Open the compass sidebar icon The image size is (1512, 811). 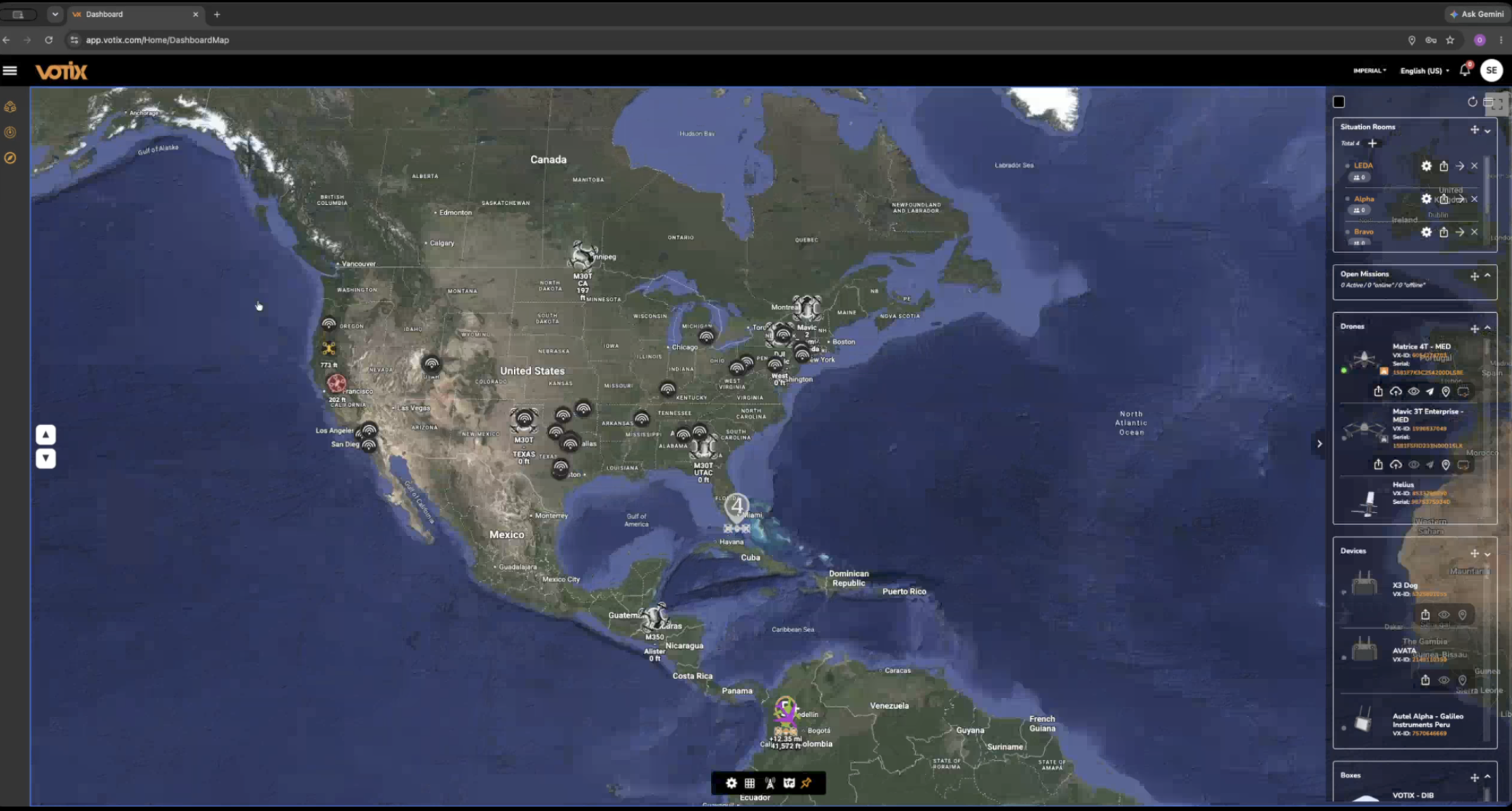pos(10,159)
